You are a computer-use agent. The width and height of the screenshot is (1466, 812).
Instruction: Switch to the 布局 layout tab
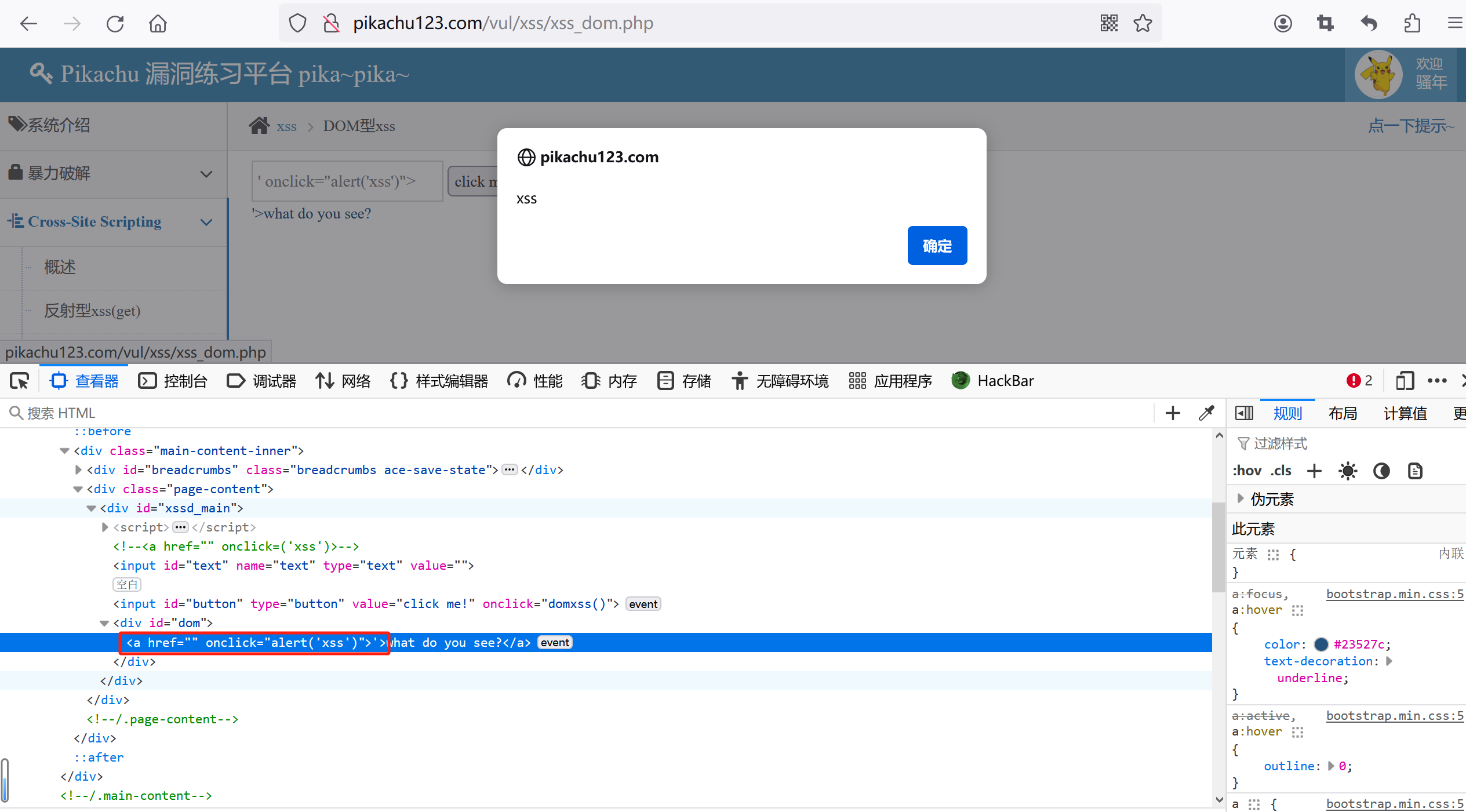1343,413
